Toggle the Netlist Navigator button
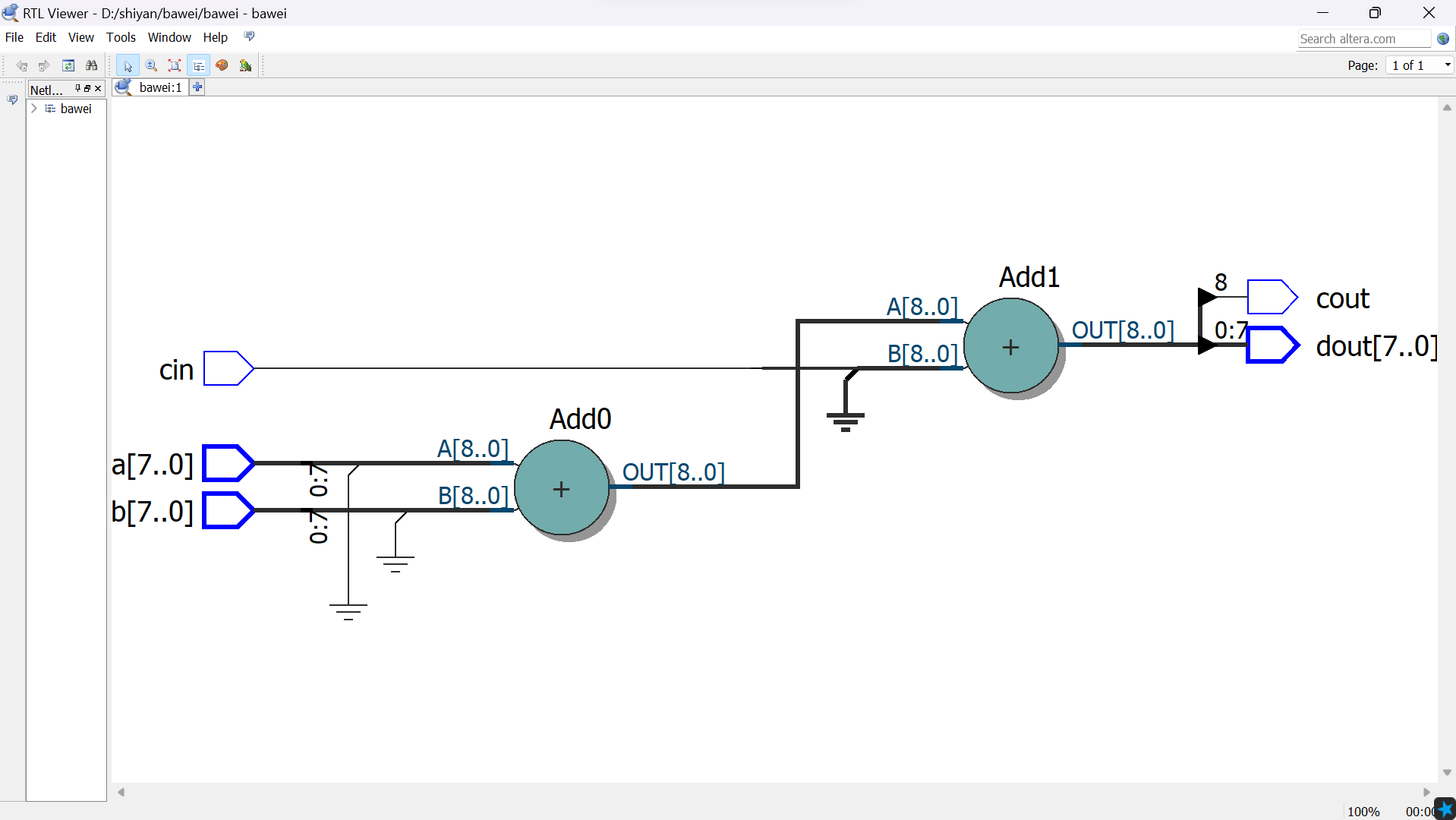1456x820 pixels. [x=199, y=66]
